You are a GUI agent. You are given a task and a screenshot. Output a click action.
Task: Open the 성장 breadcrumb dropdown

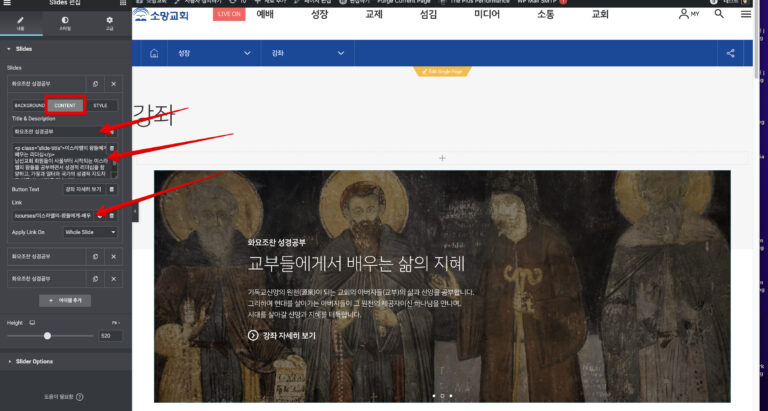tap(214, 53)
